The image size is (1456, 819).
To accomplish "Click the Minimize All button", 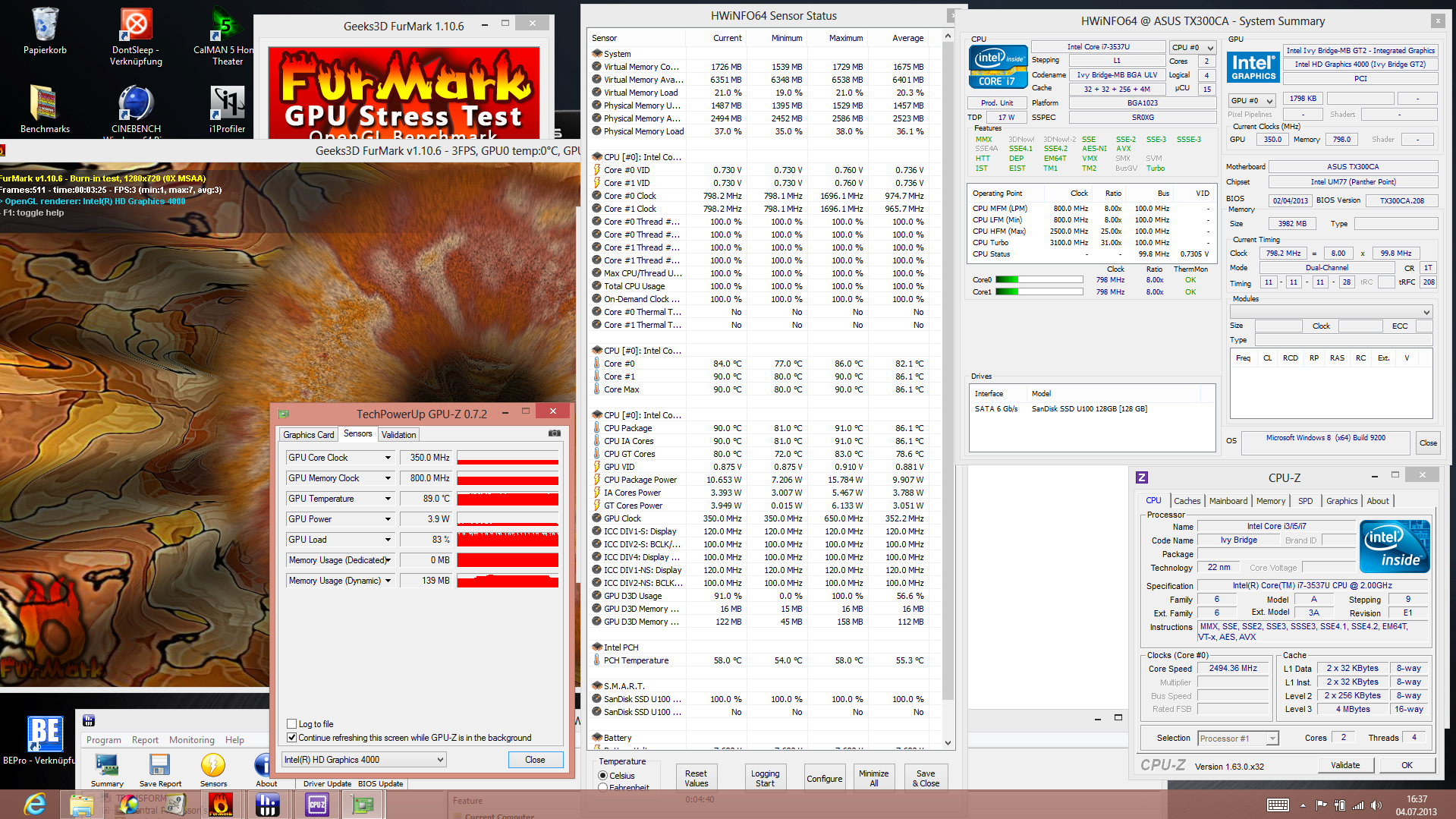I will pos(873,778).
